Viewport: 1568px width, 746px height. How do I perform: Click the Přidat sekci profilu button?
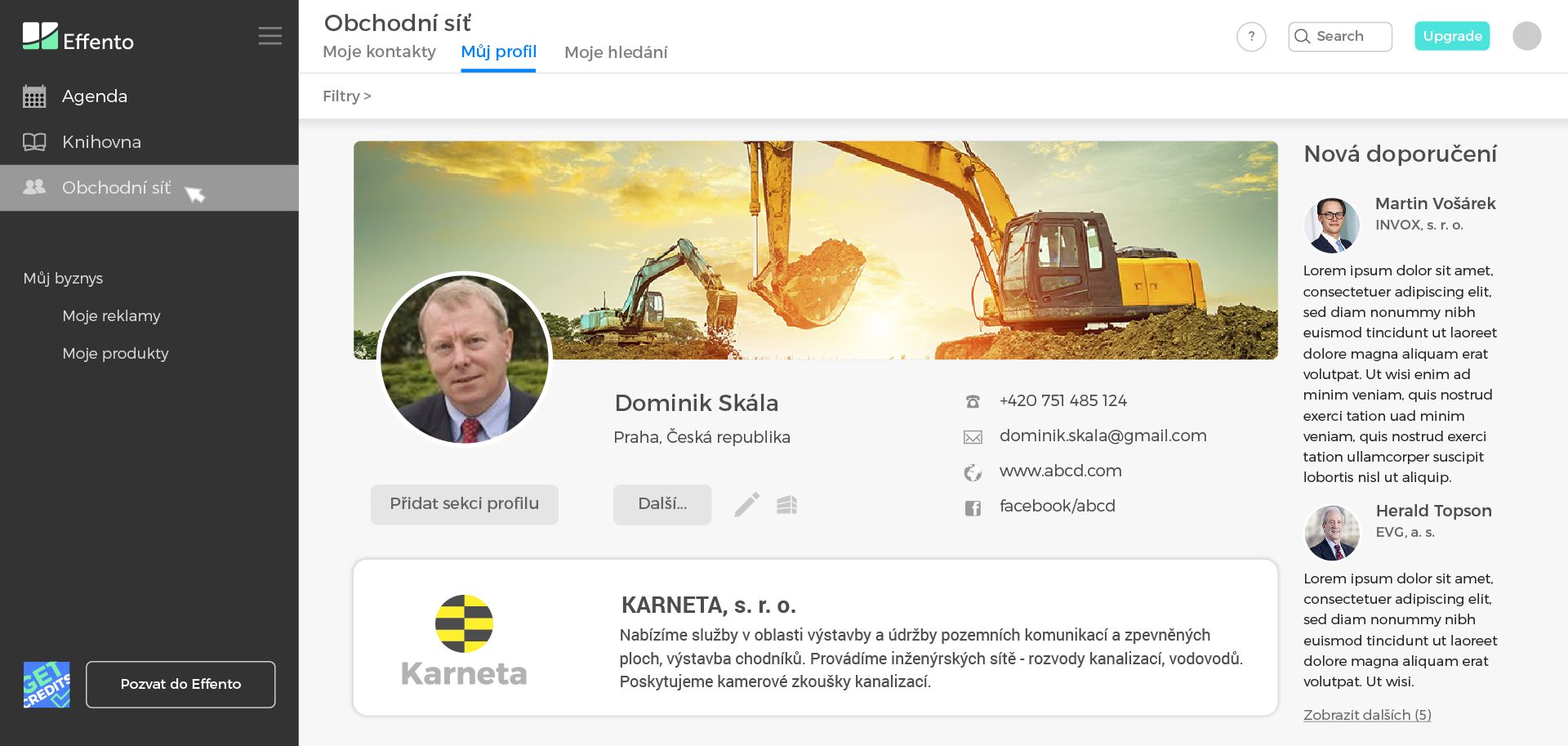[x=464, y=504]
